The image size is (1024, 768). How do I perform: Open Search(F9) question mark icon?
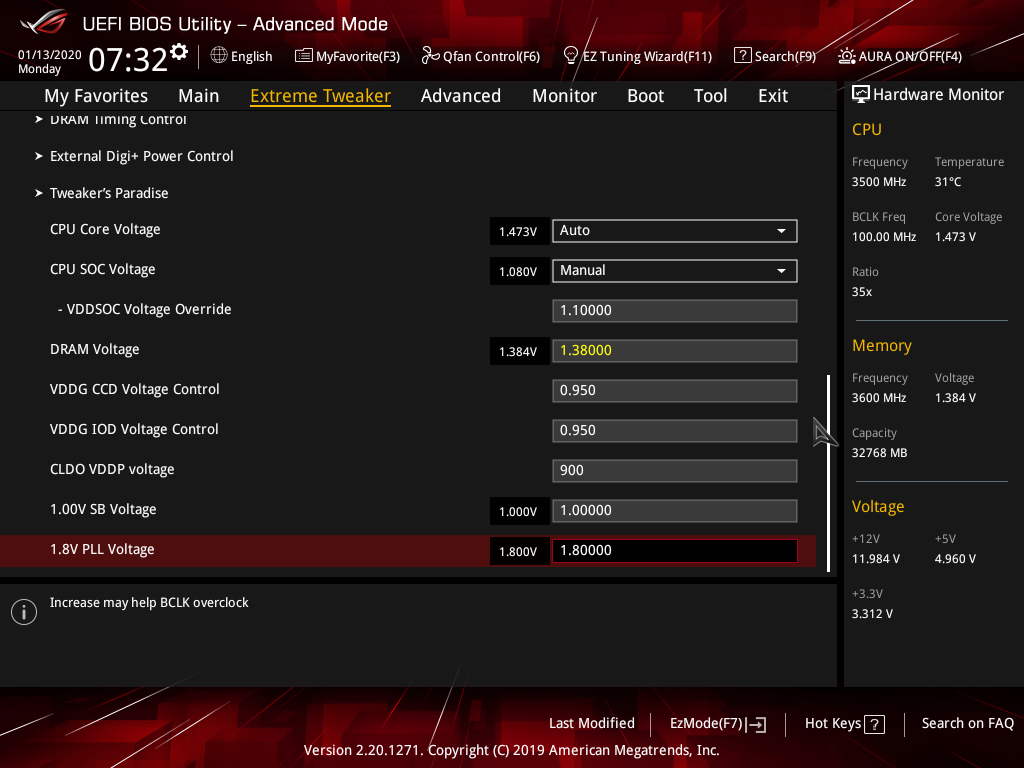[x=743, y=56]
